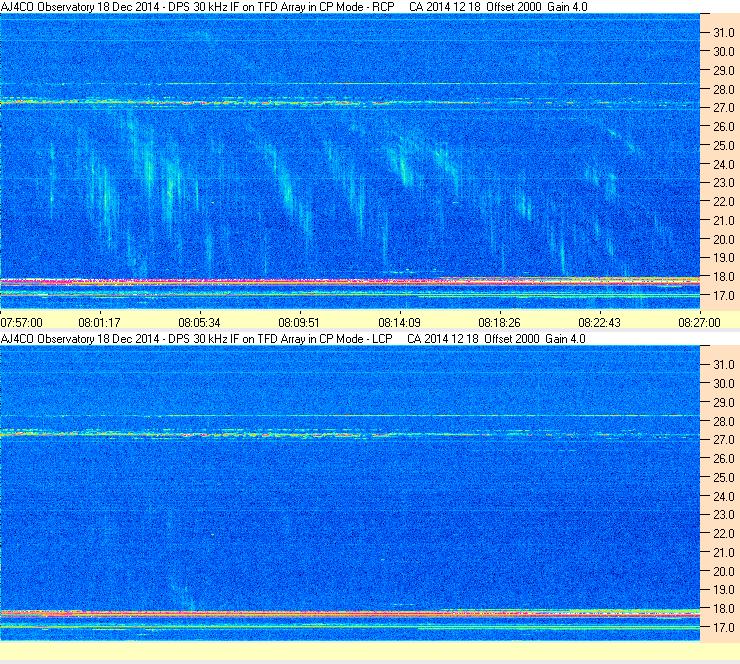Click the 08:01:17 time label

click(99, 323)
